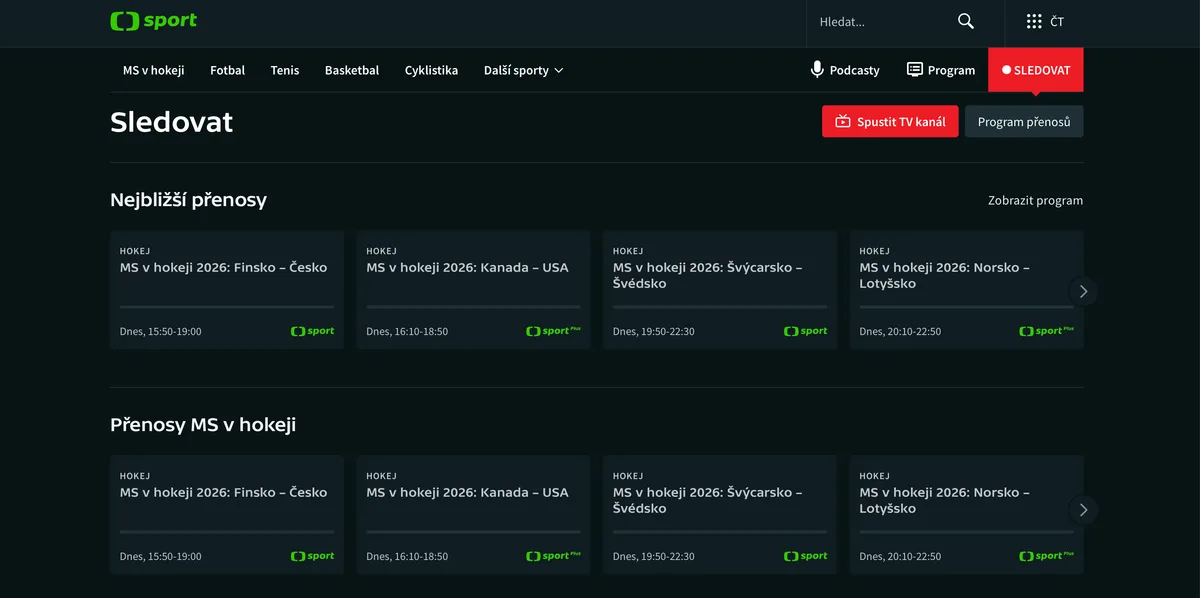
Task: Click progress bar on first Švýcarsko – Švédsko card
Action: click(720, 307)
